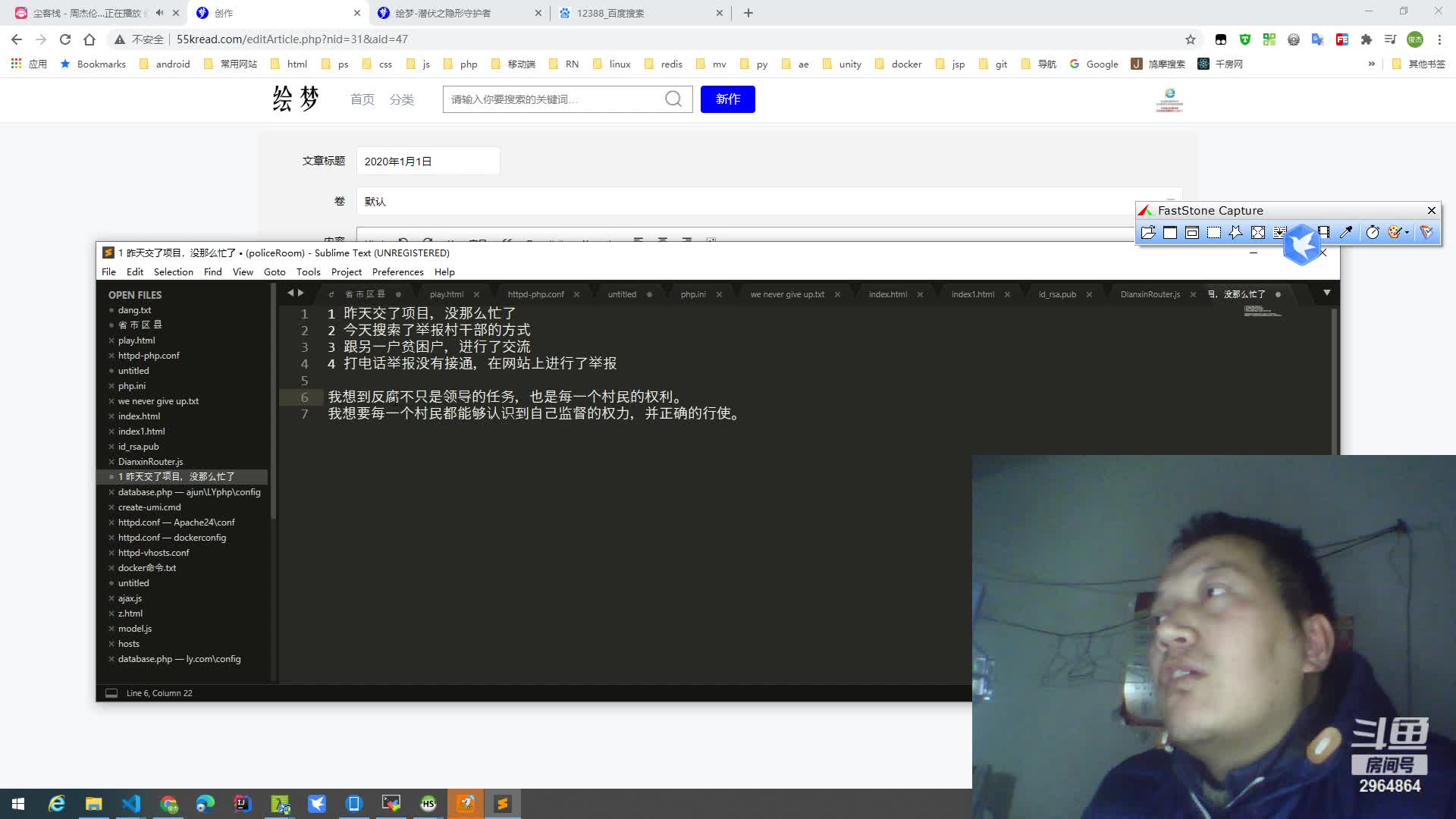Open Visual Studio Code from taskbar
Image resolution: width=1456 pixels, height=819 pixels.
click(131, 804)
